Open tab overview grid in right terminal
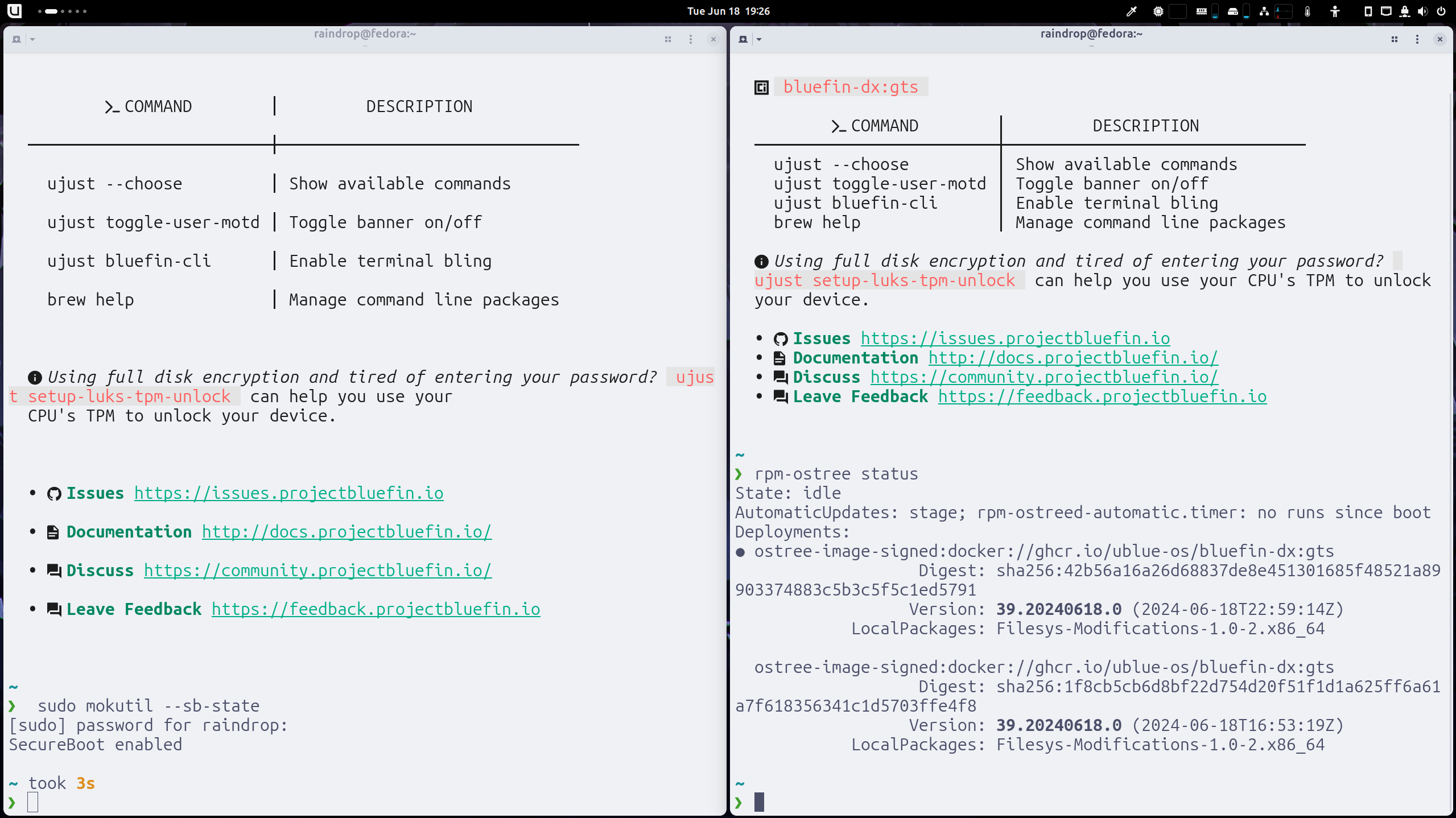Screen dimensions: 1456x818 (1395, 39)
